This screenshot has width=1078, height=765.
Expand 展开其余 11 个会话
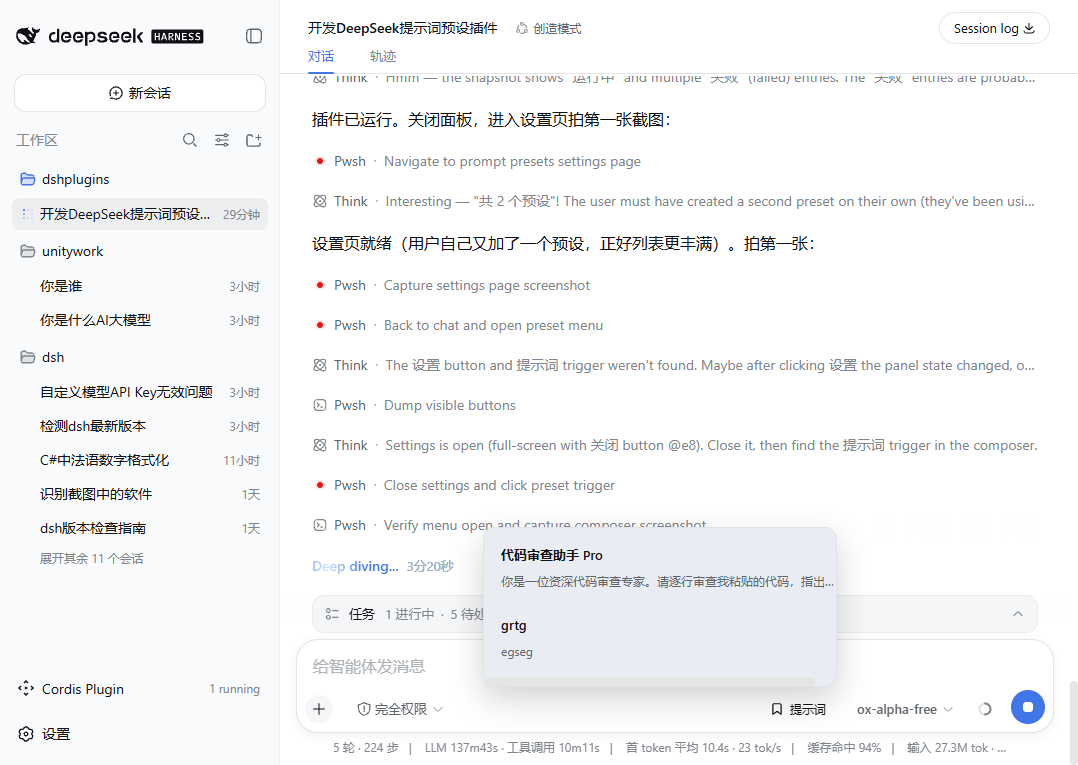91,558
